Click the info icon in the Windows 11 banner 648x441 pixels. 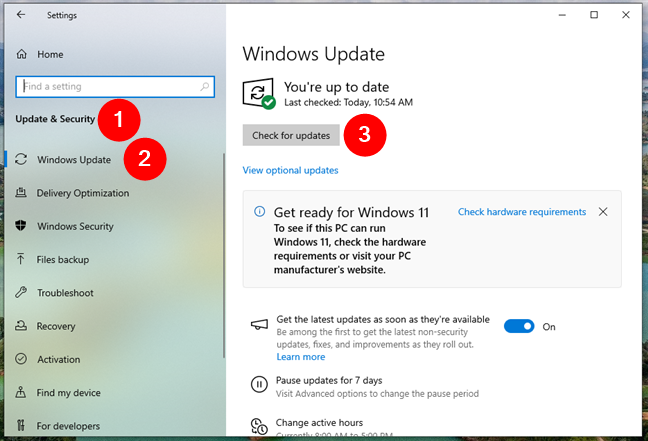260,212
